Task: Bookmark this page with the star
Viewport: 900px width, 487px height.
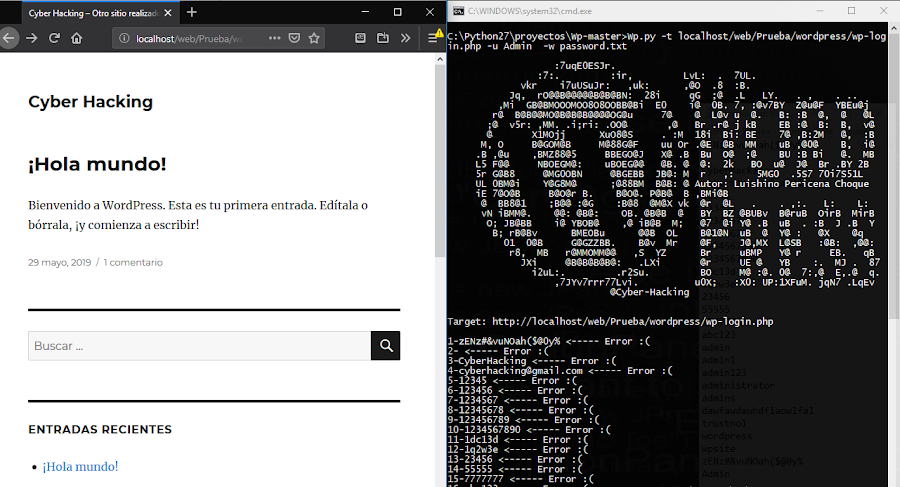Action: pyautogui.click(x=314, y=38)
